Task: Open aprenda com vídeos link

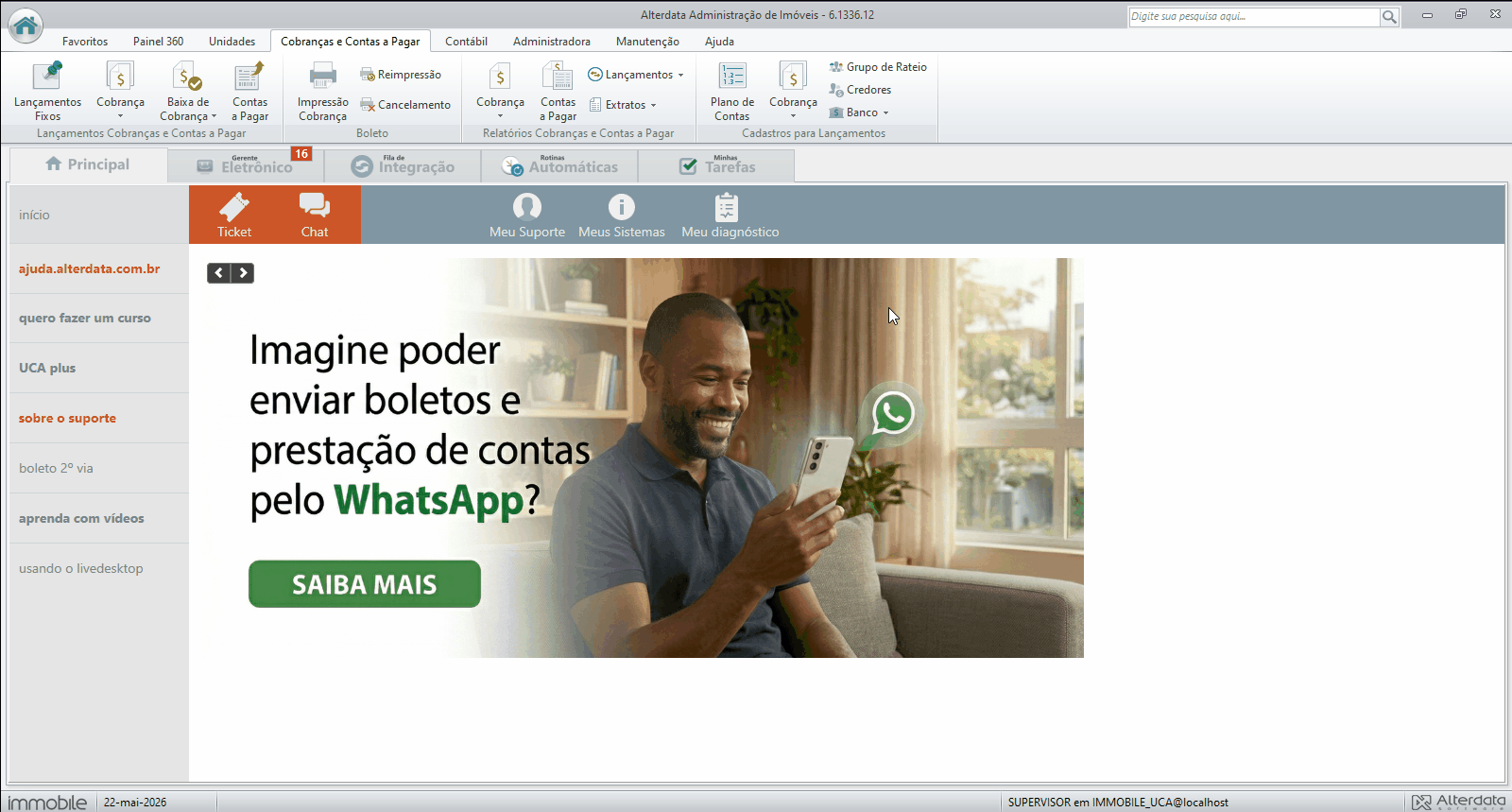Action: click(x=81, y=518)
